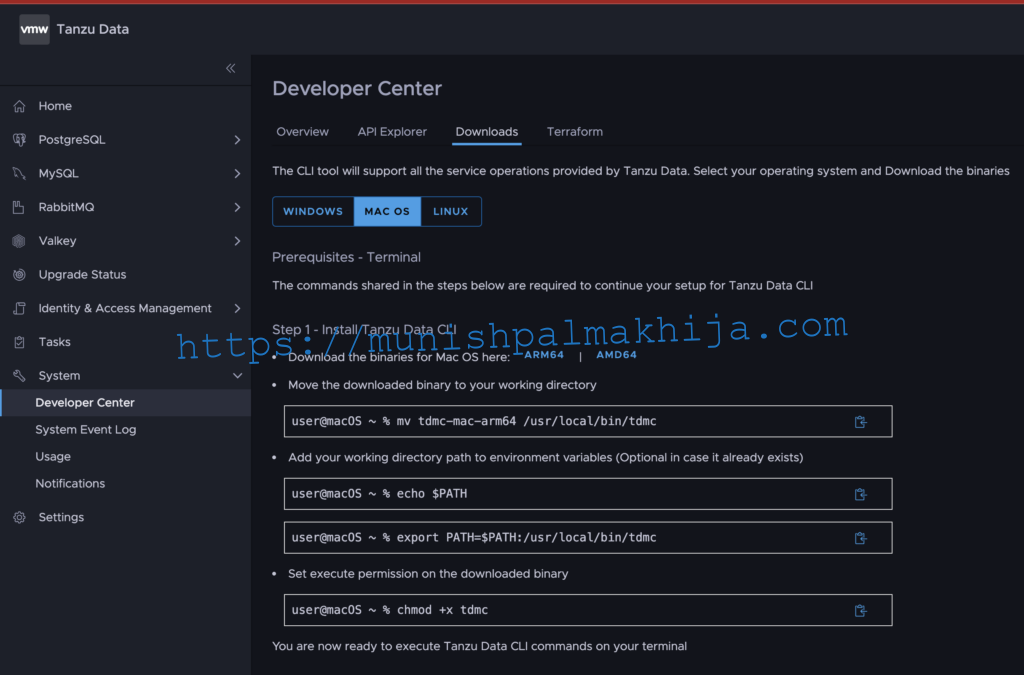1024x675 pixels.
Task: Open the Terraform tab
Action: [575, 132]
